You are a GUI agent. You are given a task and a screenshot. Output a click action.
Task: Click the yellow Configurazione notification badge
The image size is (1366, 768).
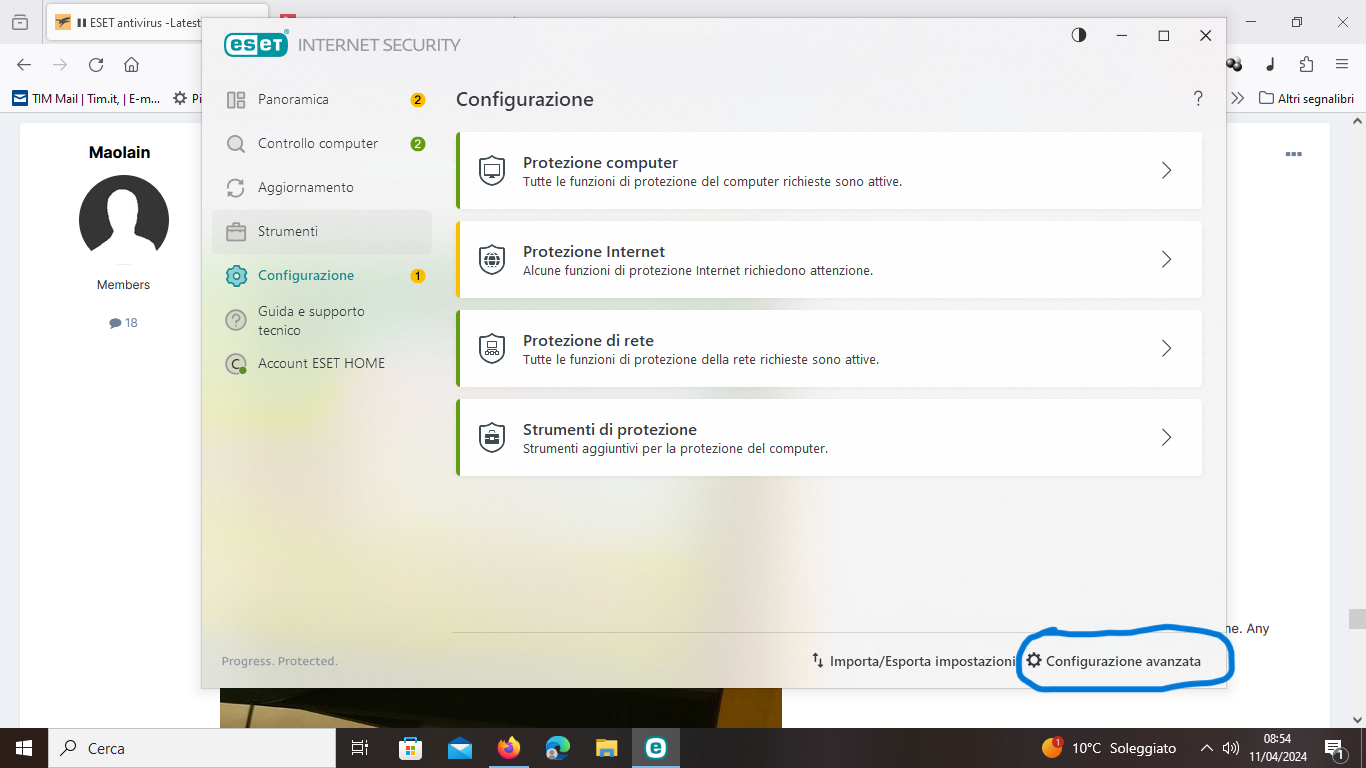coord(418,276)
